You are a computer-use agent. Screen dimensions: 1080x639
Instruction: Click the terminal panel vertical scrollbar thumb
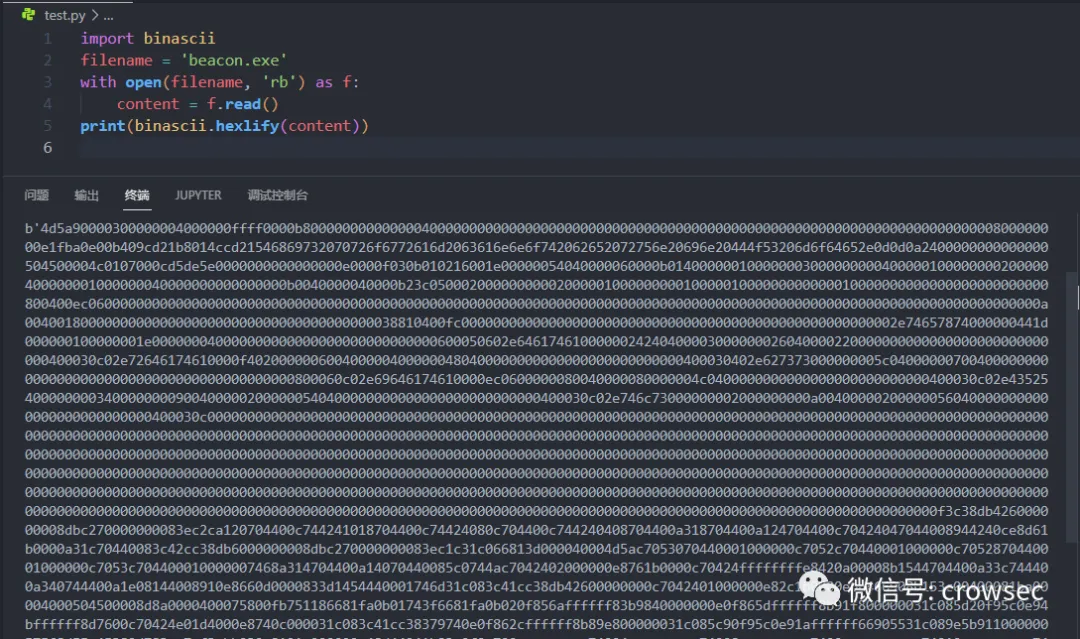click(1072, 406)
